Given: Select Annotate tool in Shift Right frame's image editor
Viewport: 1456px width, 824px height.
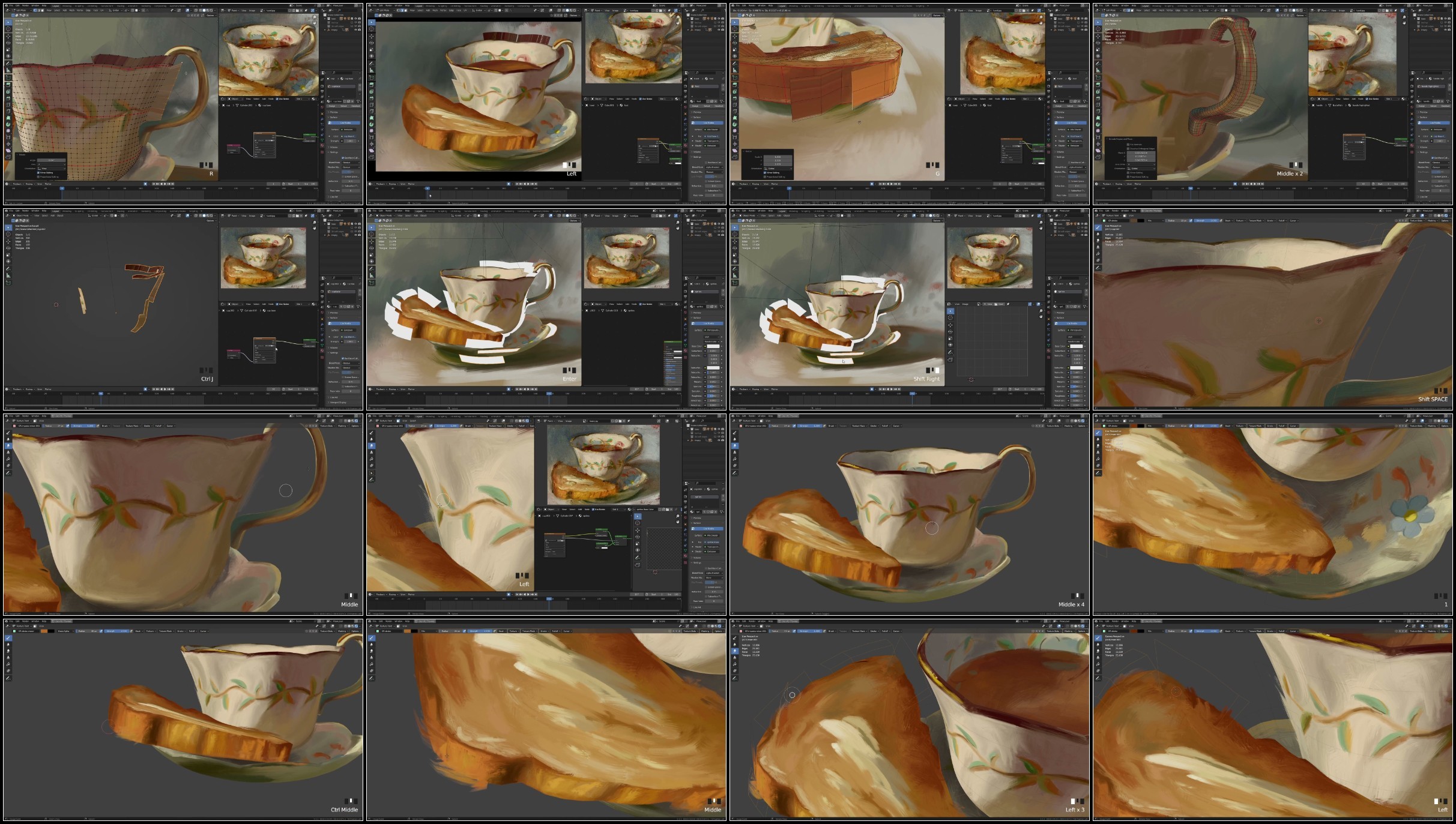Looking at the screenshot, I should tap(950, 352).
